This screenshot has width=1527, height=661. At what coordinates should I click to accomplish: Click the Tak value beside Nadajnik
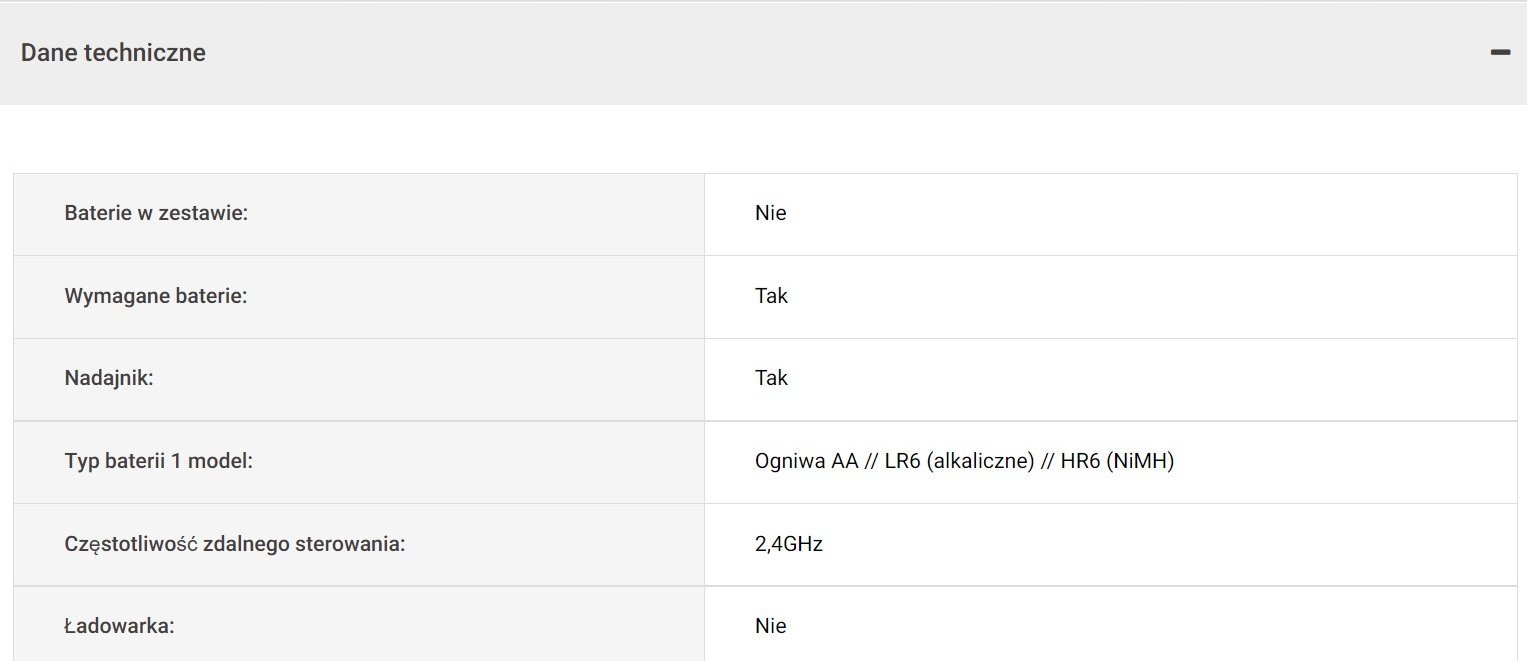[772, 378]
